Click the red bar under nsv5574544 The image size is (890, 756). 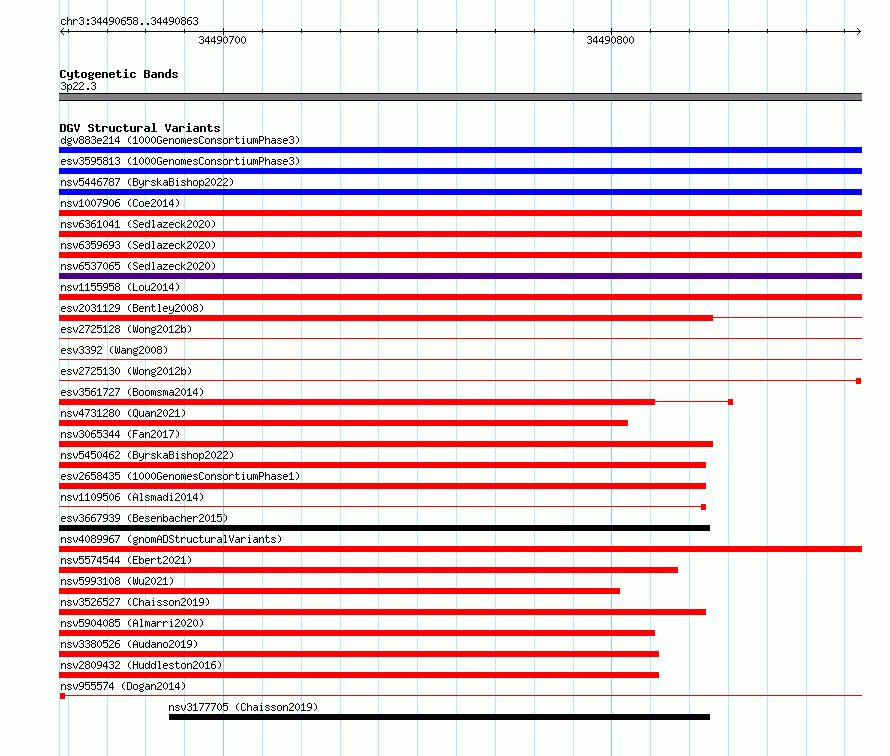[x=368, y=570]
